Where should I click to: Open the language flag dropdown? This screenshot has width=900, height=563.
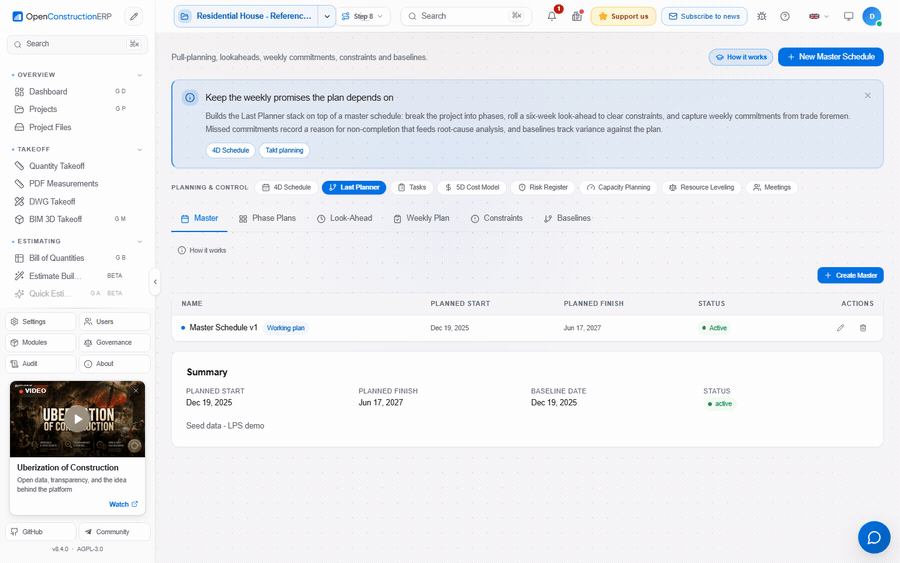click(x=818, y=16)
